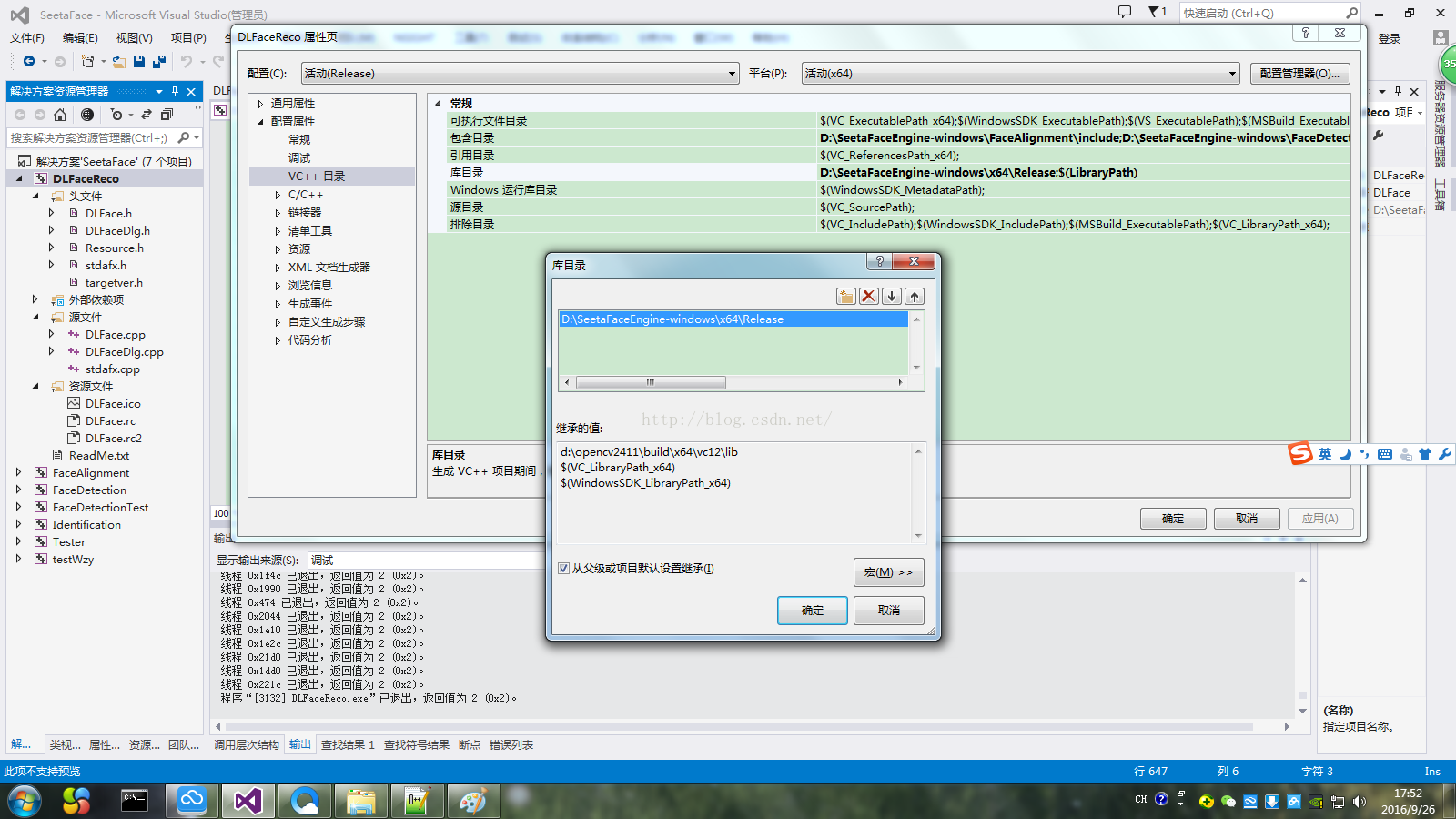
Task: Switch to the 错误列表 tab
Action: pos(511,744)
